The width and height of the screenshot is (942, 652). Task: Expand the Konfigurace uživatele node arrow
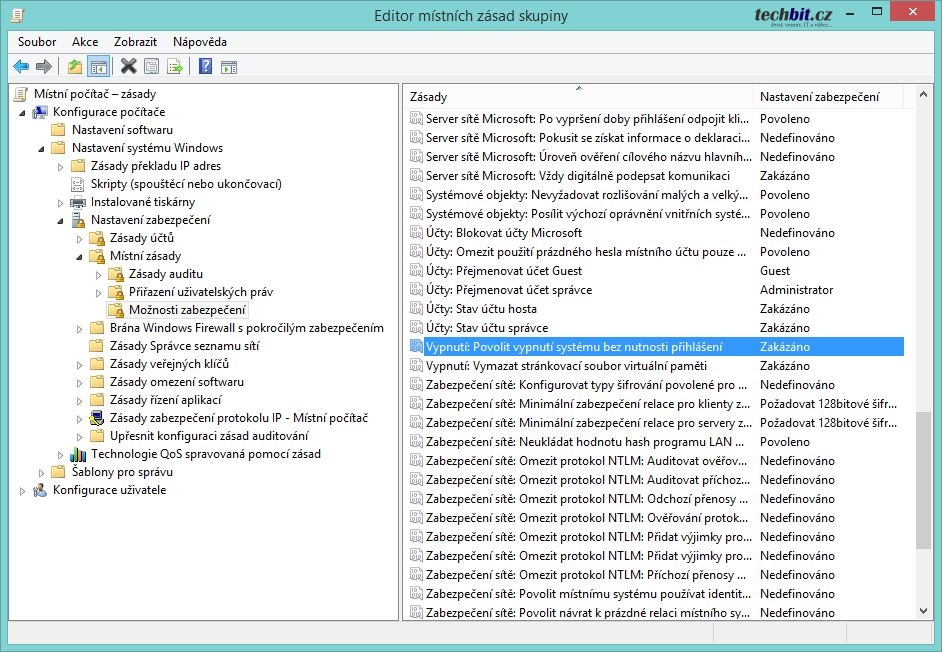coord(22,490)
